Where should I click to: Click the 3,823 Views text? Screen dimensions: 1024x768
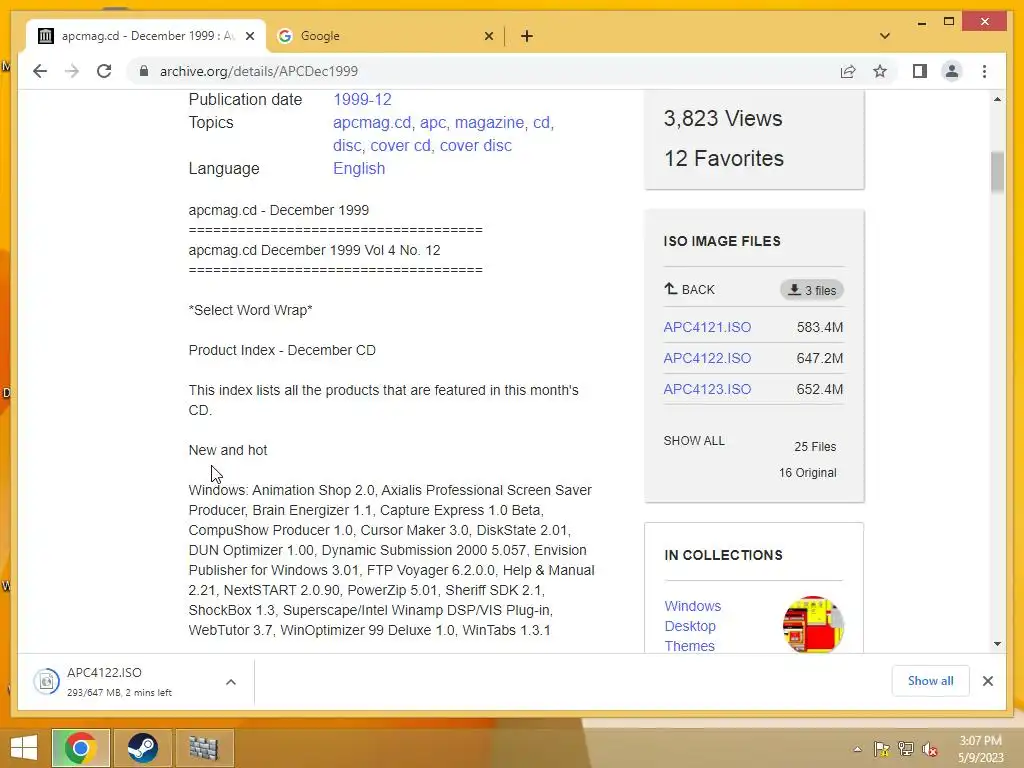click(x=723, y=118)
